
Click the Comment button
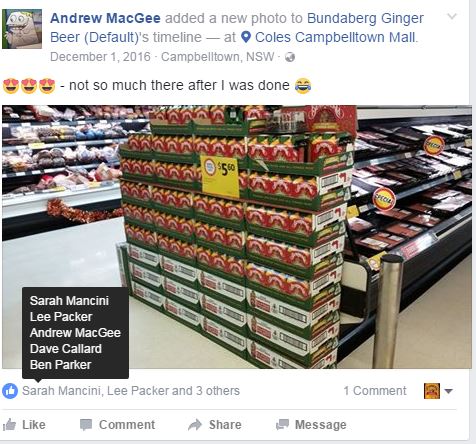[117, 425]
